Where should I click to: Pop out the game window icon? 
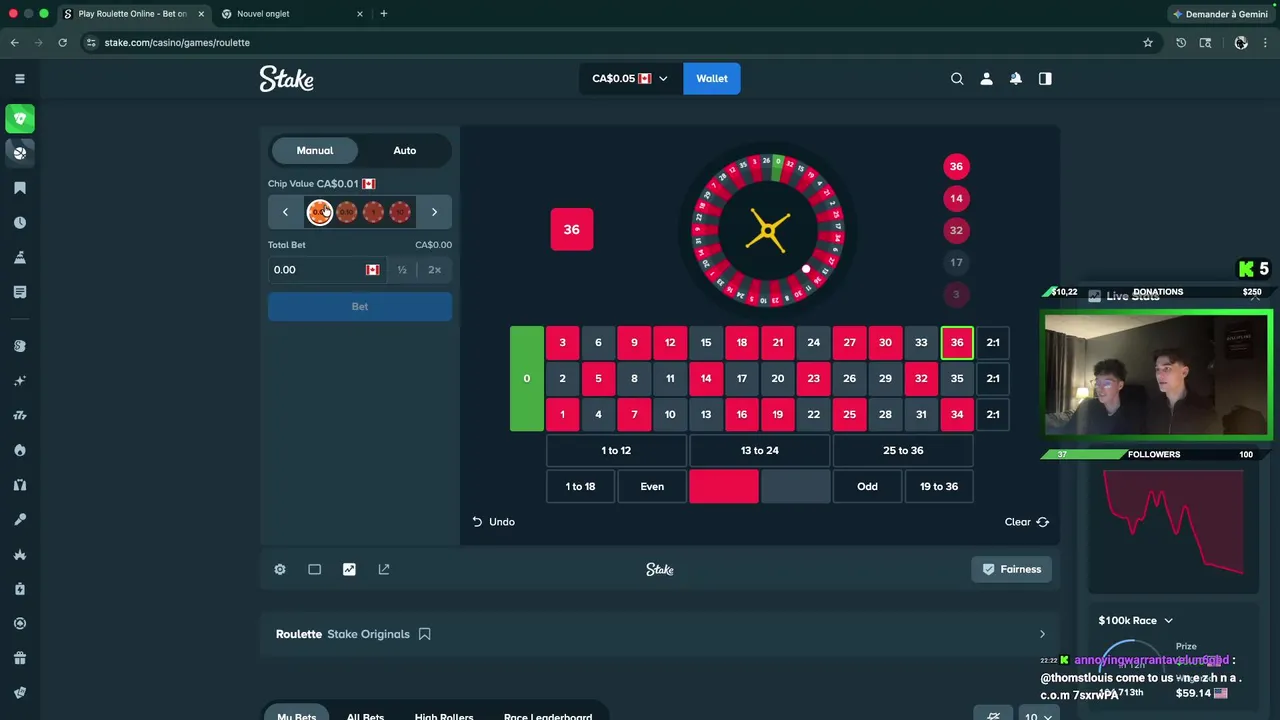pyautogui.click(x=384, y=569)
